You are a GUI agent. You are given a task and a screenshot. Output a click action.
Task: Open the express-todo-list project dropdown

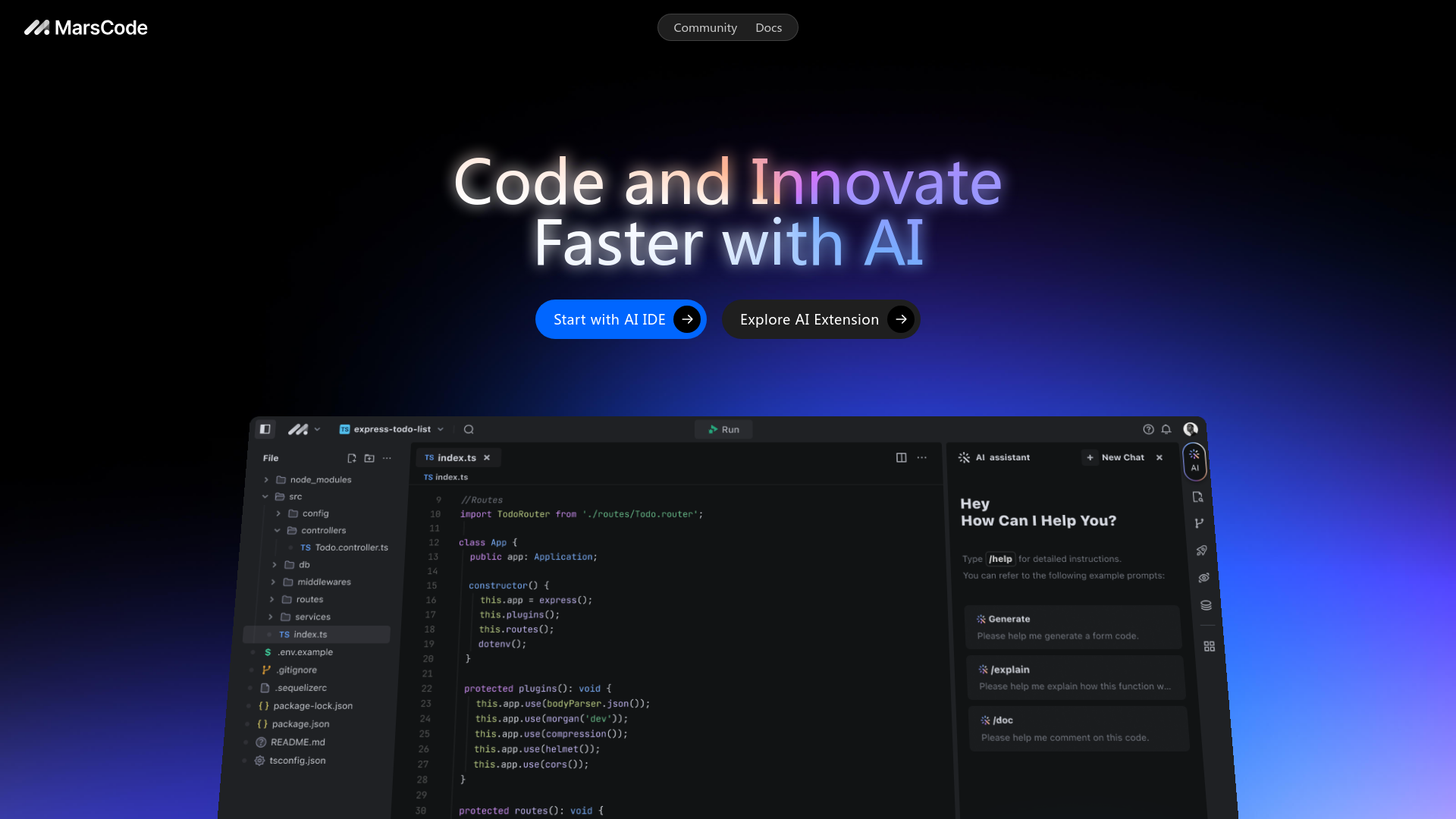click(x=391, y=429)
